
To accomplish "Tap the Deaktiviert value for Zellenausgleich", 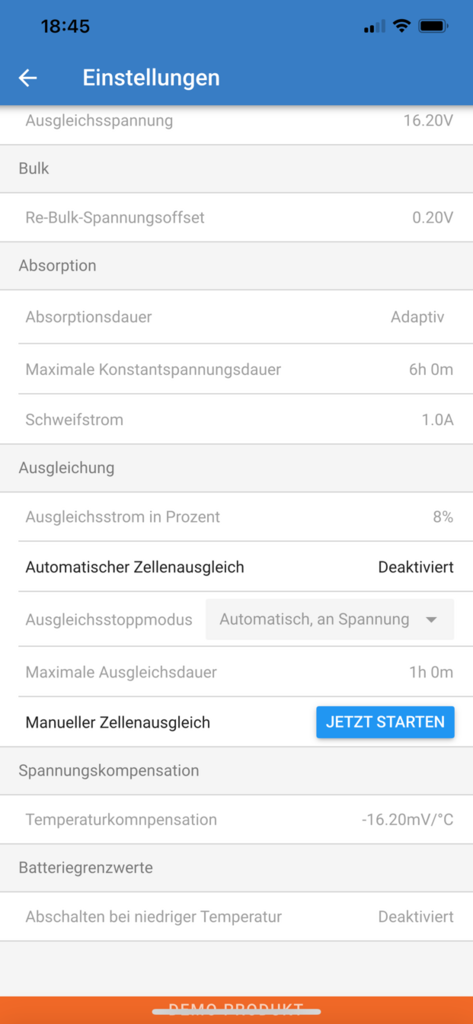I will point(416,567).
